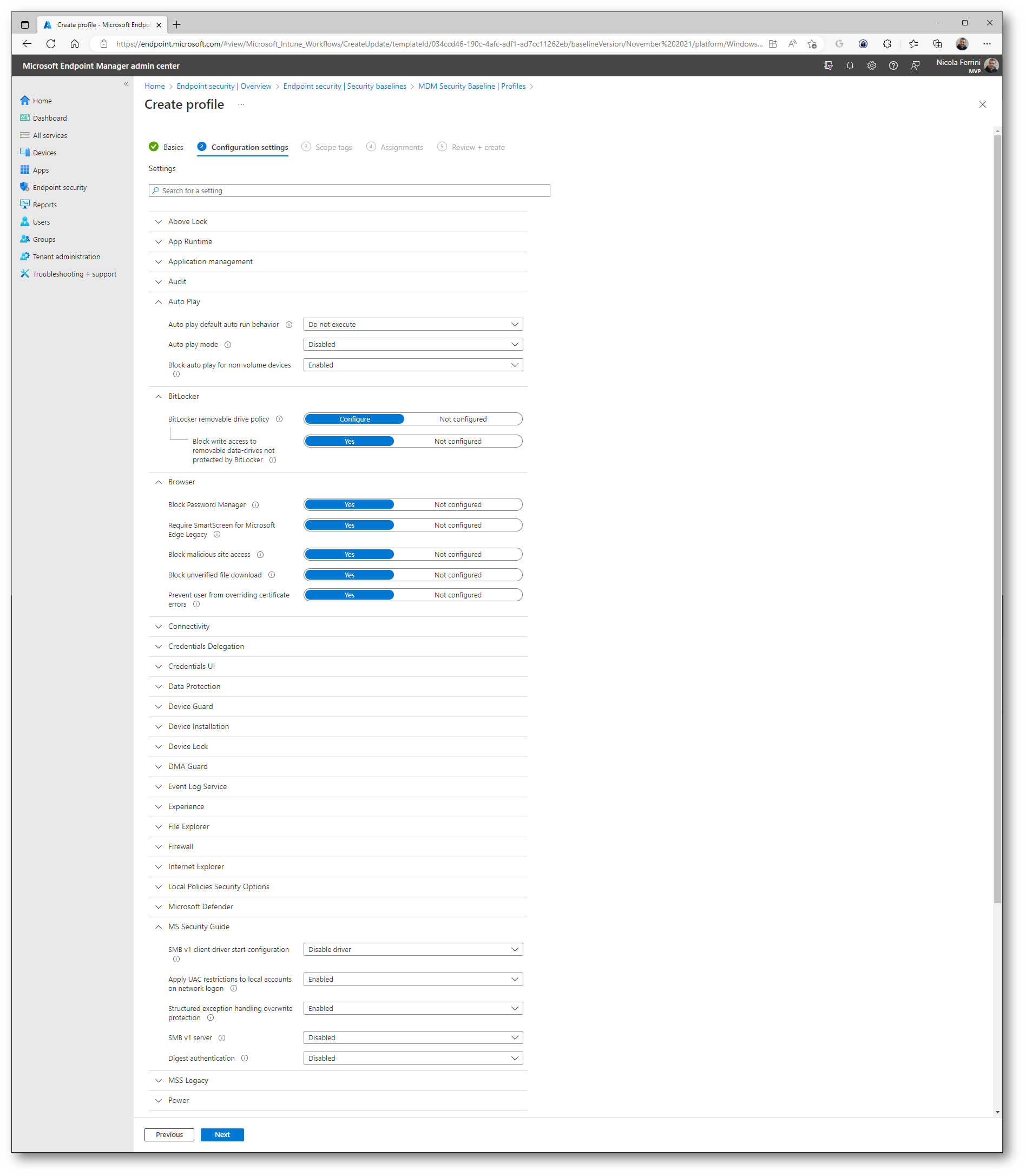1026x1176 pixels.
Task: Set Block malicious site access to Not configured
Action: 458,555
